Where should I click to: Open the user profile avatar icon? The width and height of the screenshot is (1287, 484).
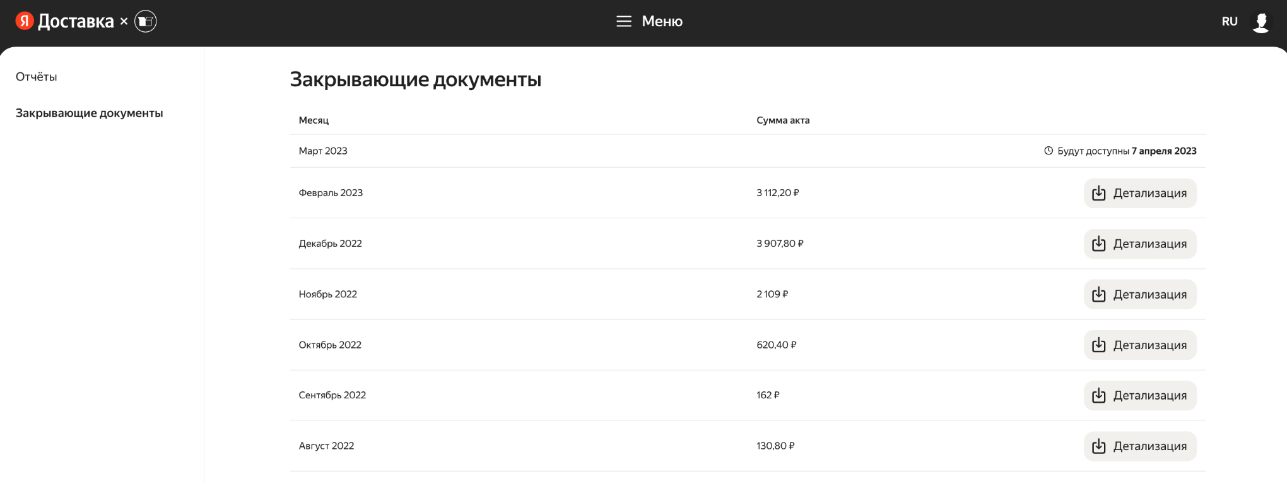coord(1260,22)
